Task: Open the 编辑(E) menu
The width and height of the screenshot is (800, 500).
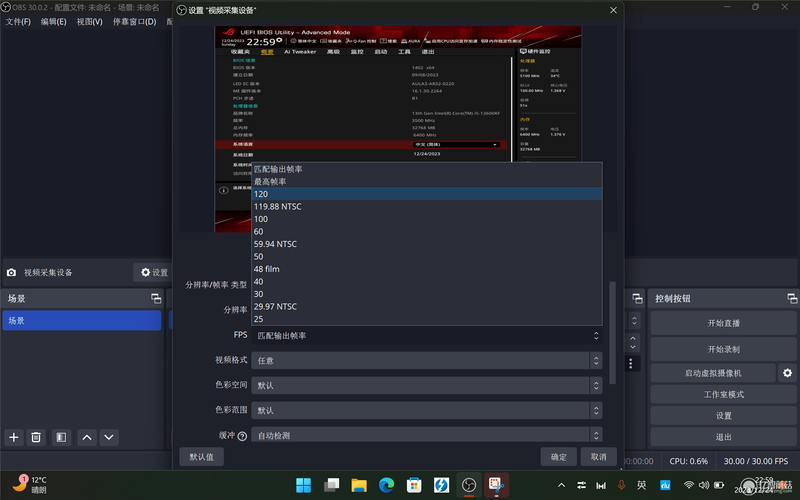Action: coord(54,21)
